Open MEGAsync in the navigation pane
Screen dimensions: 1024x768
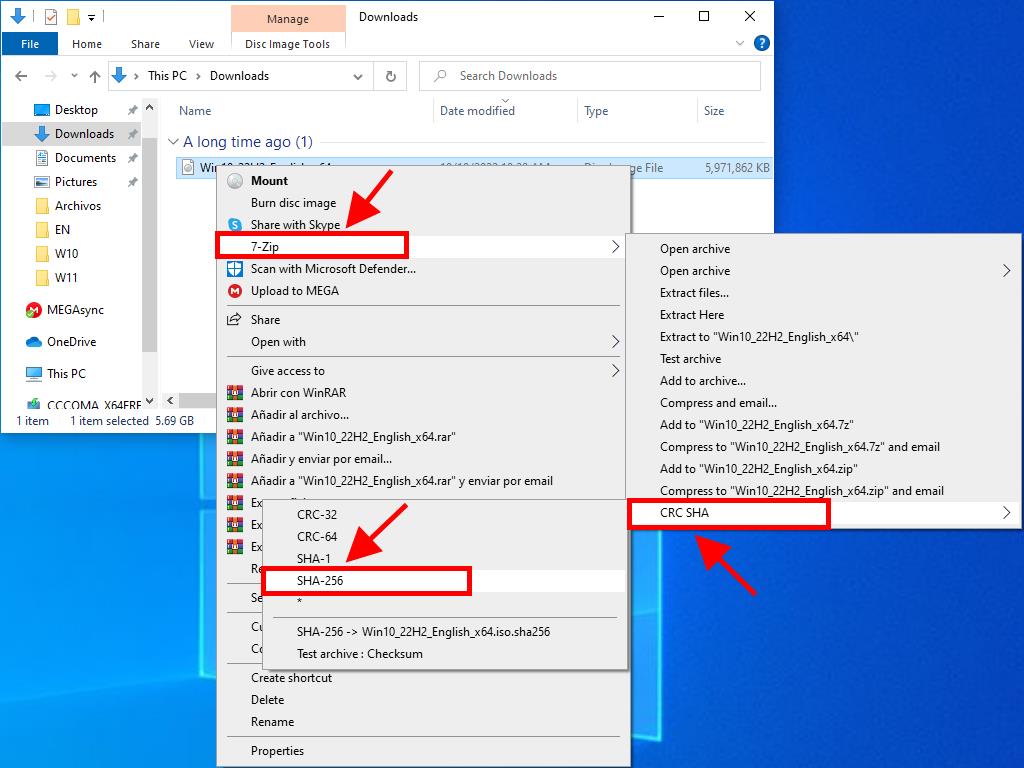[75, 310]
